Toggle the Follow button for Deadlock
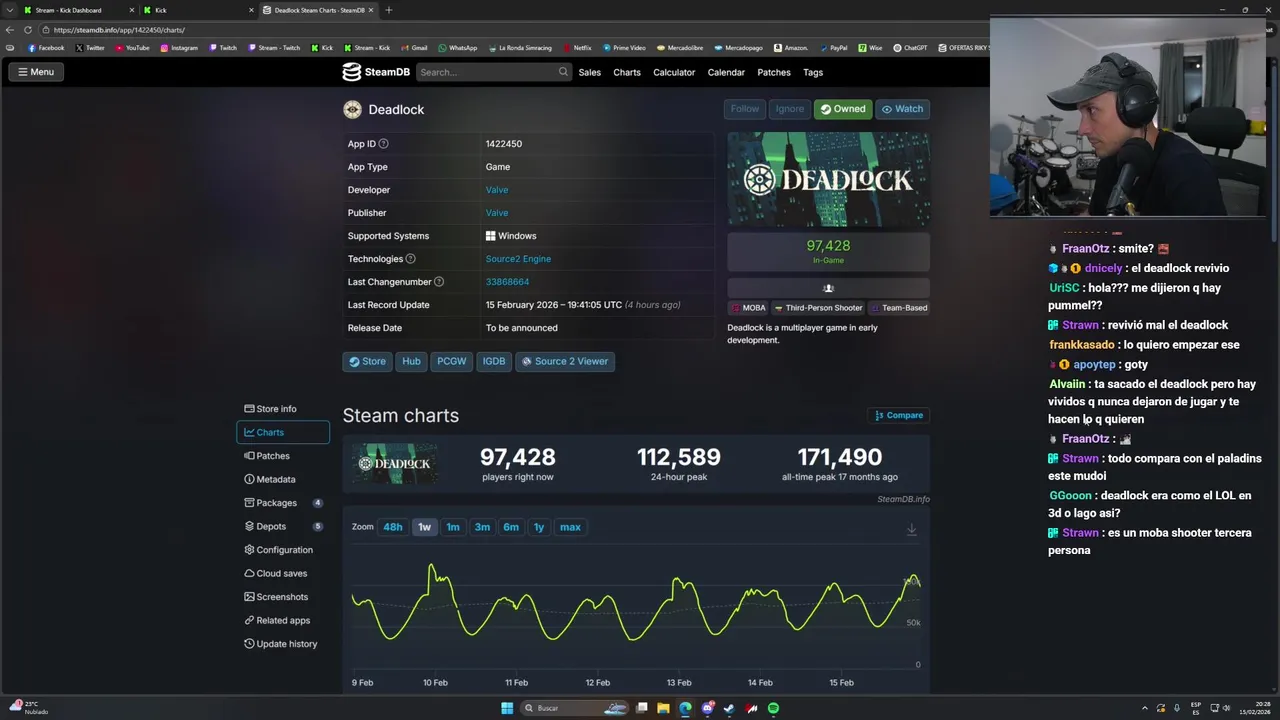 pyautogui.click(x=744, y=109)
